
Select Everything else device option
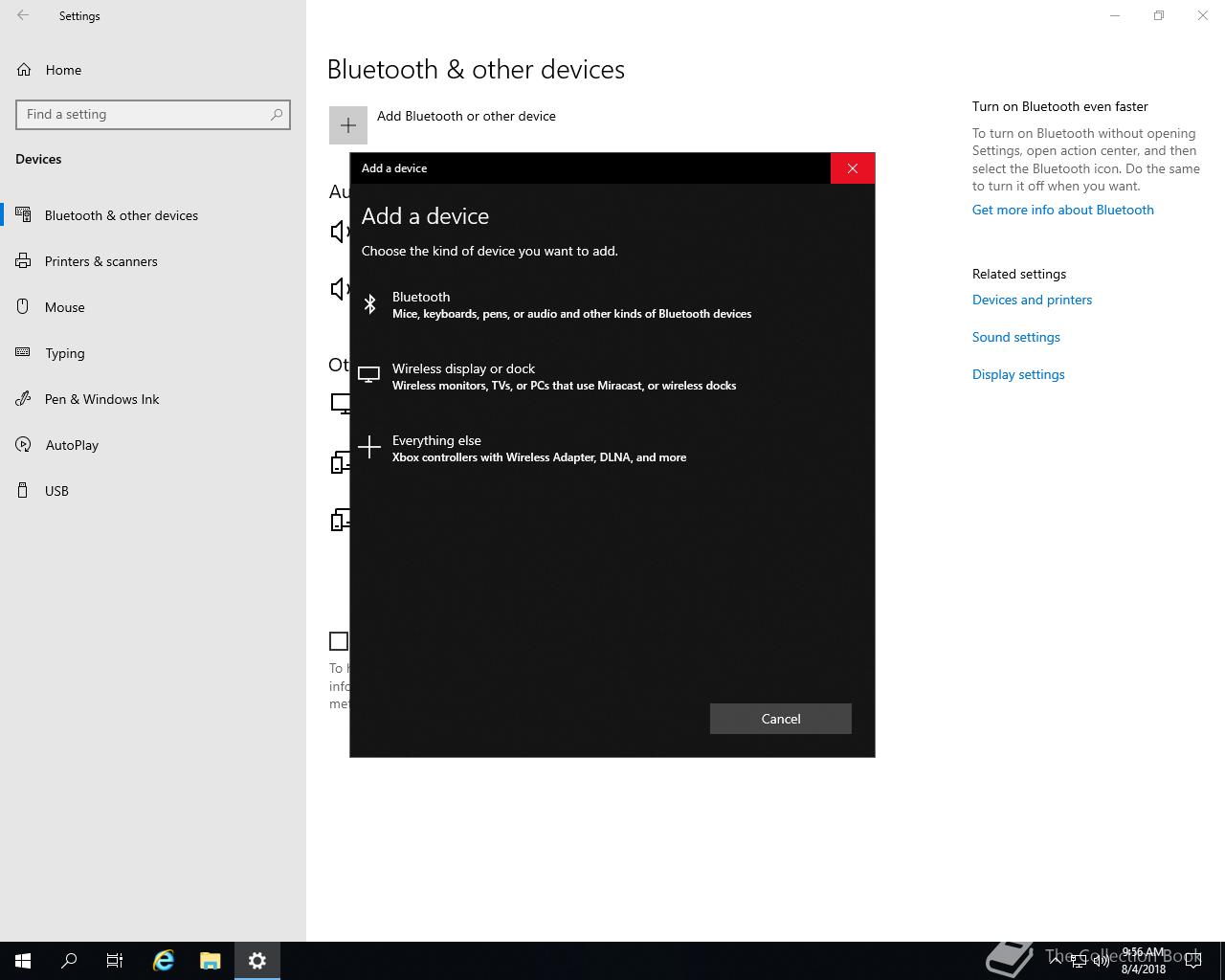pyautogui.click(x=612, y=448)
